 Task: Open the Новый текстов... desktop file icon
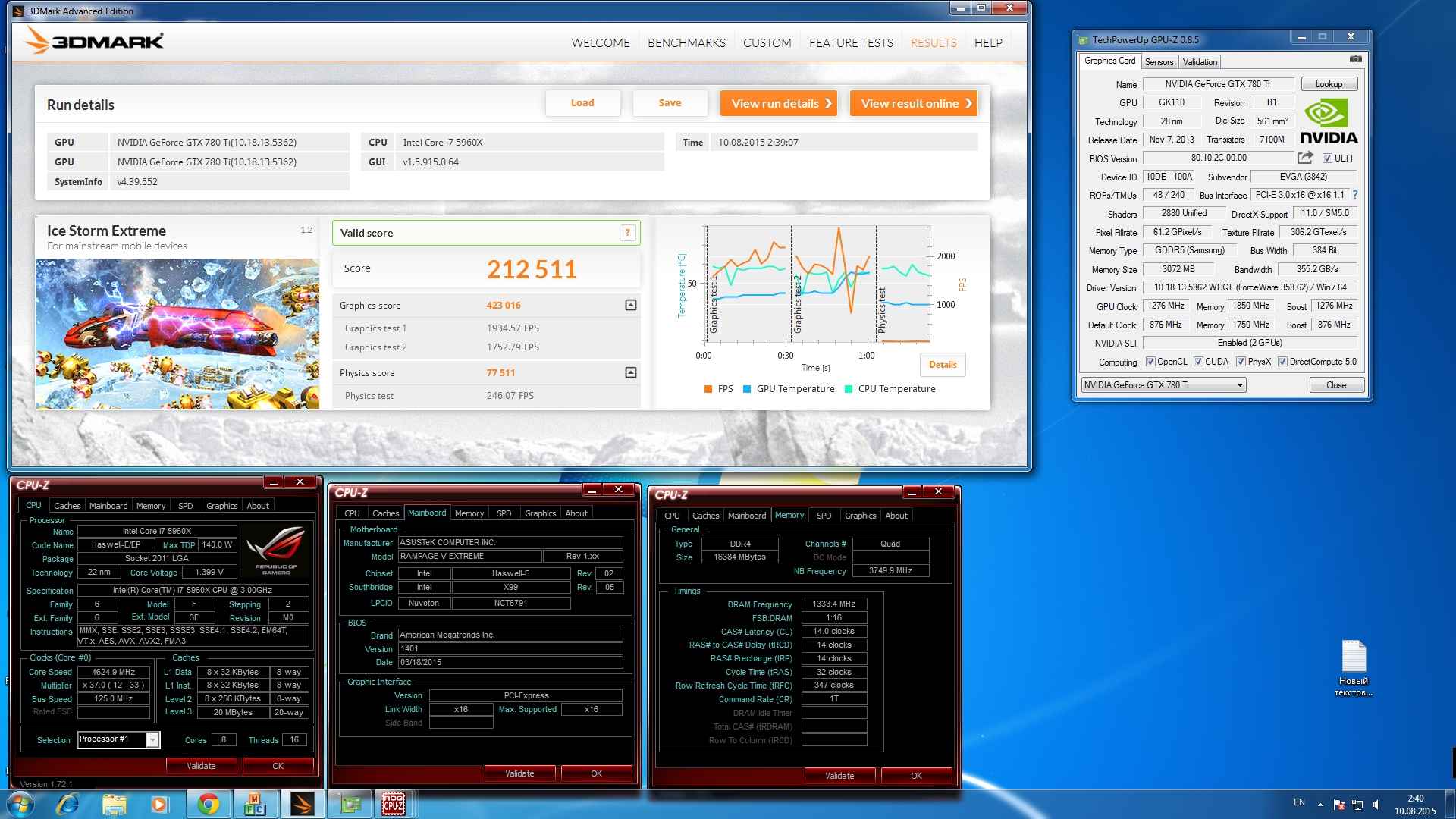[x=1354, y=668]
